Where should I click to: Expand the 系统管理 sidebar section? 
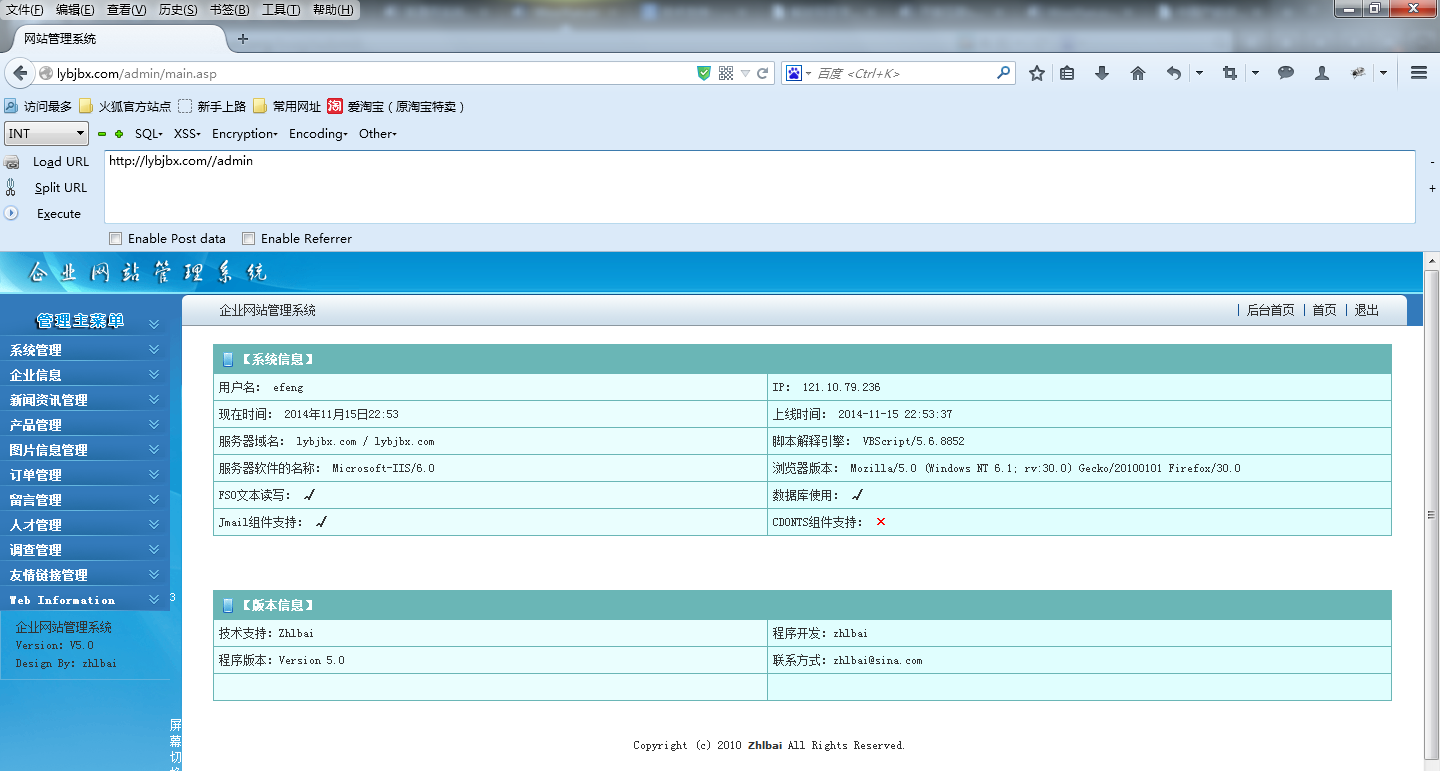point(85,350)
